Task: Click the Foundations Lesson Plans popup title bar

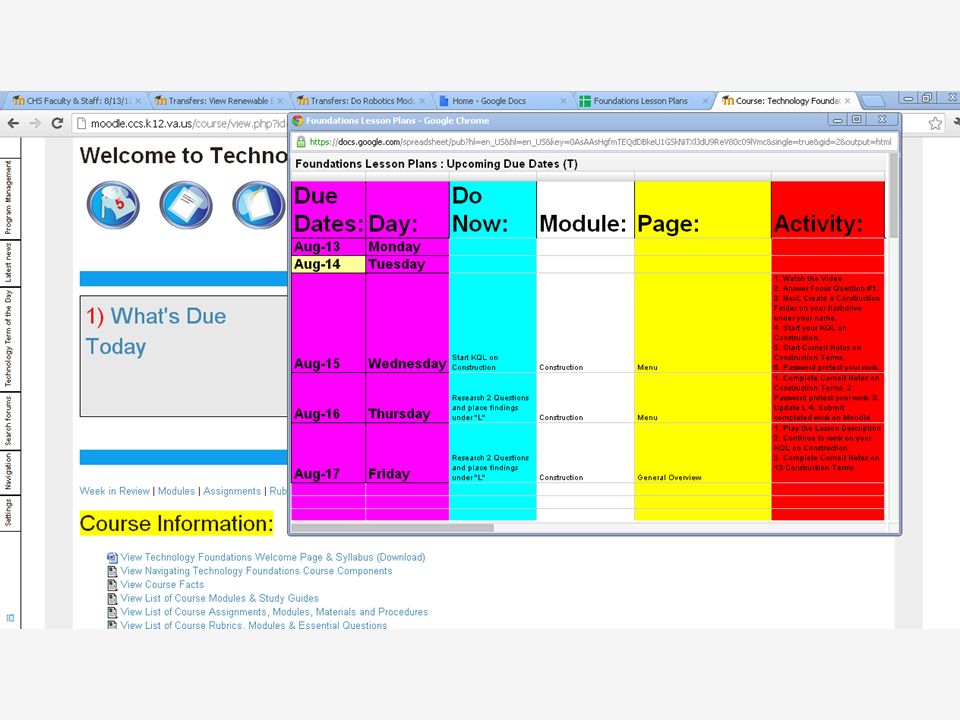Action: click(557, 120)
